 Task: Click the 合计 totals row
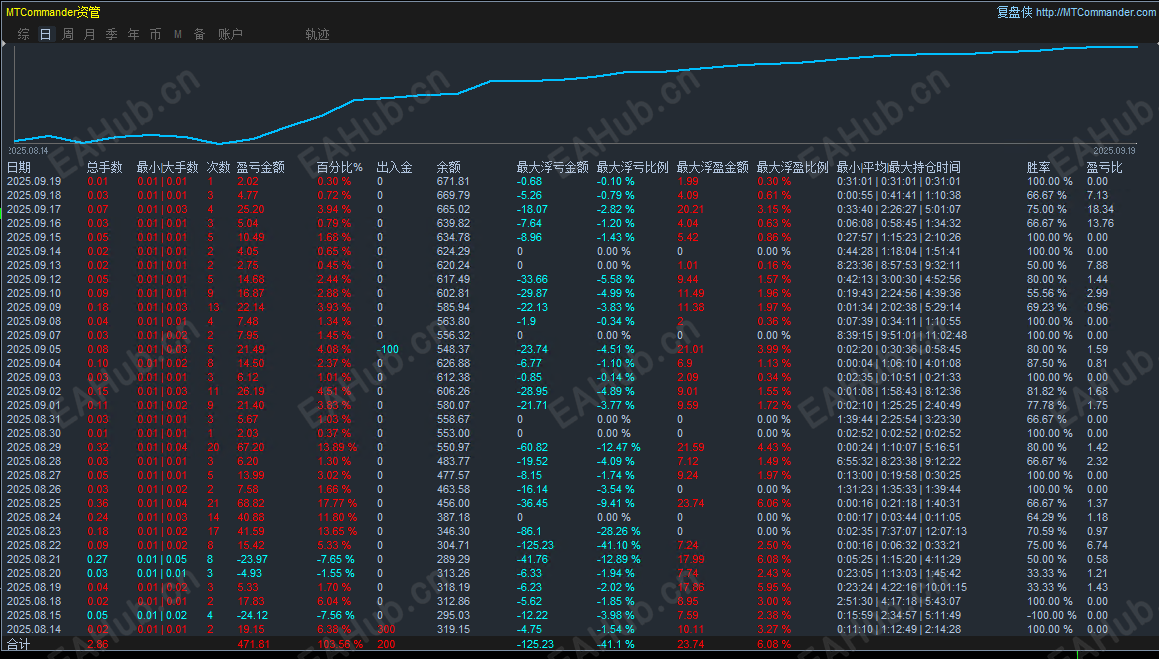[580, 644]
